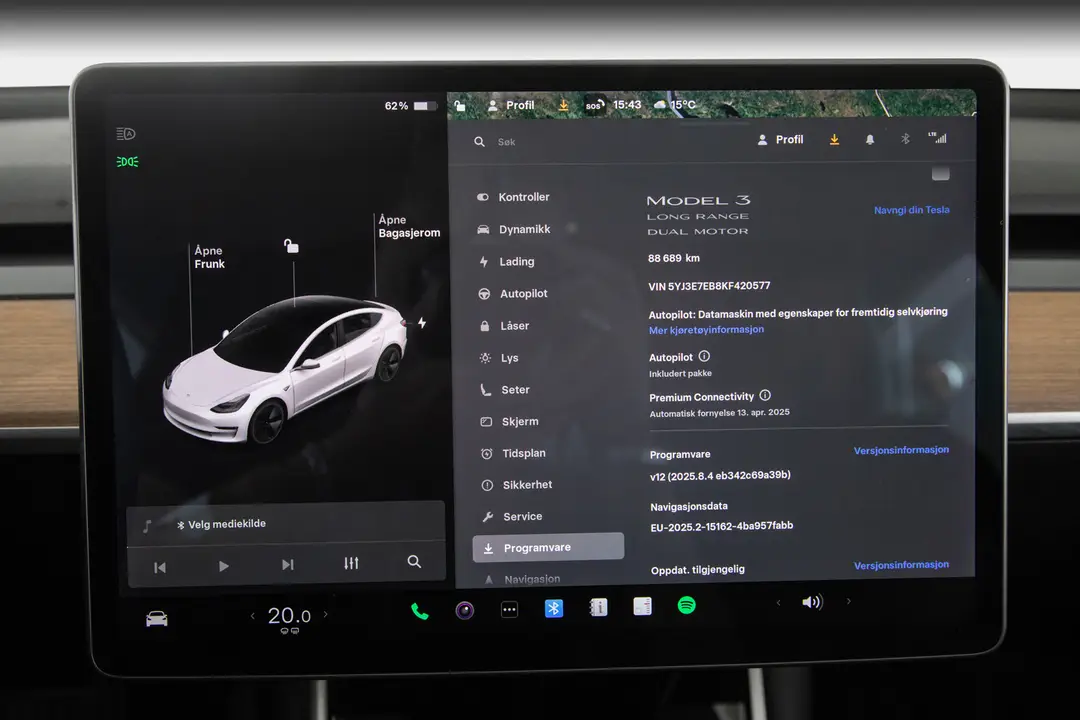This screenshot has height=720, width=1080.
Task: Lower the volume with left chevron
Action: [x=778, y=603]
